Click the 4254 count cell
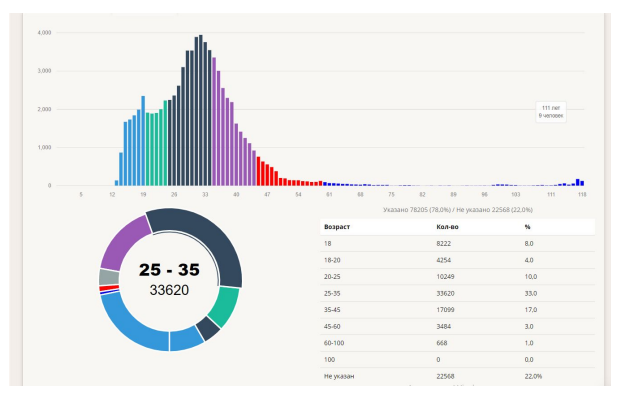623x405 pixels. click(x=443, y=260)
